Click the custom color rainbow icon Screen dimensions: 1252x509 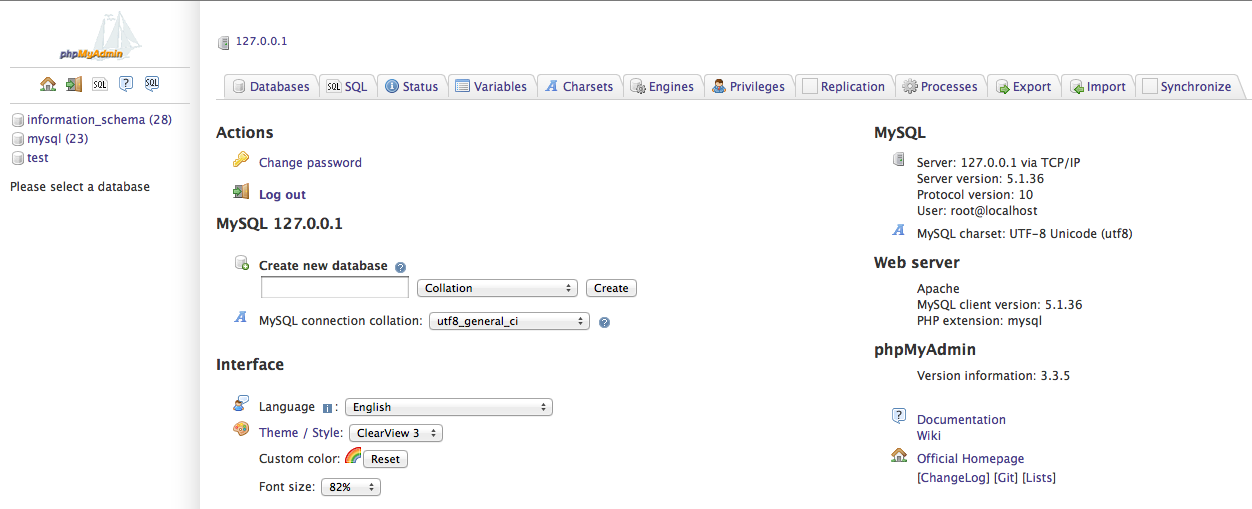pyautogui.click(x=353, y=456)
